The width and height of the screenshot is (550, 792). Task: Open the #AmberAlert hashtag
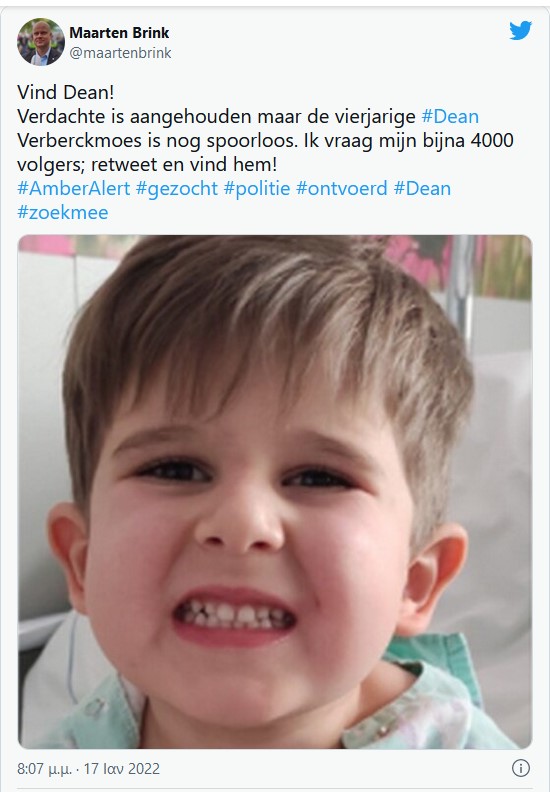(74, 188)
